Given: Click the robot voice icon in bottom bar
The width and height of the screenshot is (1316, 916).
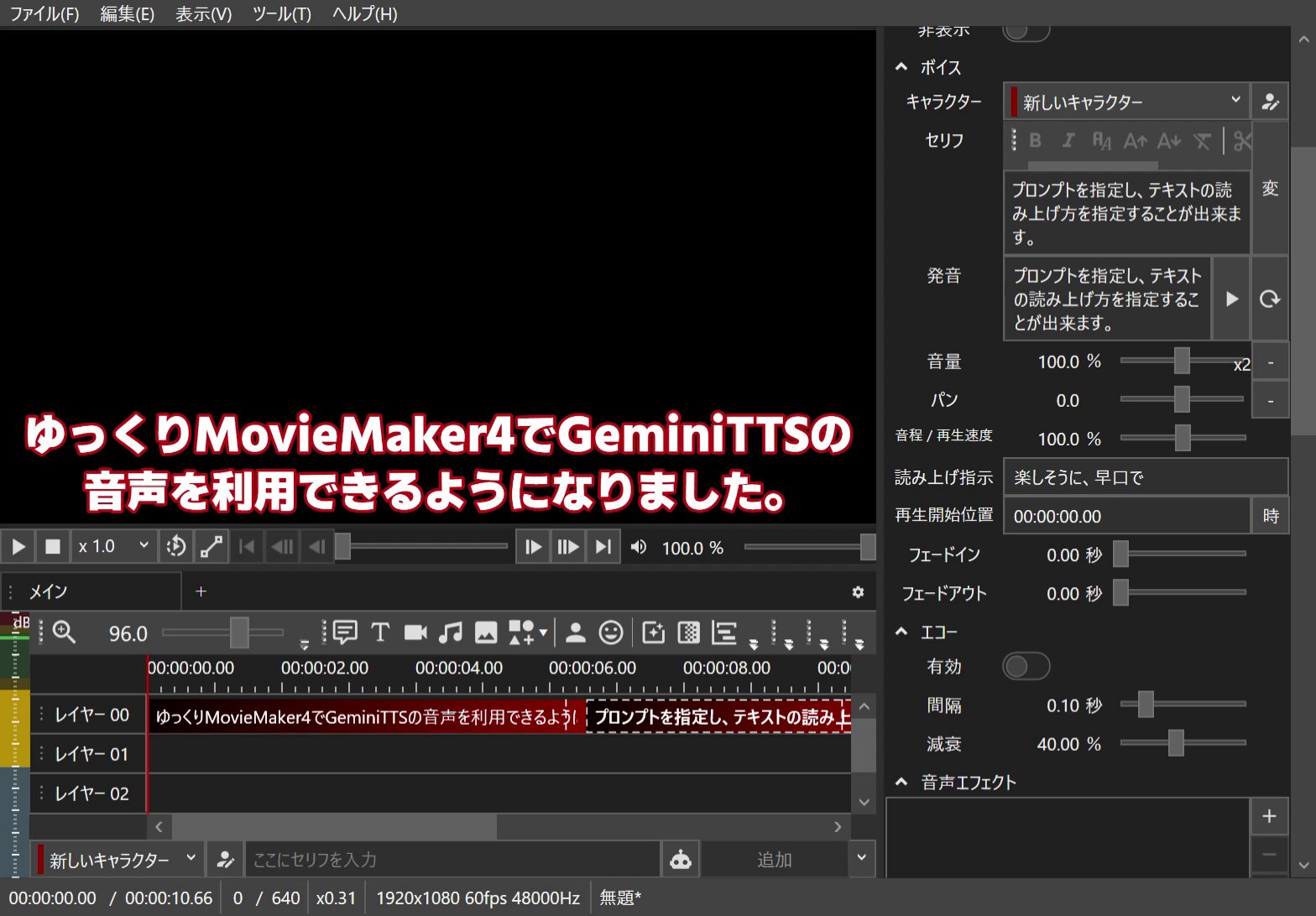Looking at the screenshot, I should pos(681,860).
